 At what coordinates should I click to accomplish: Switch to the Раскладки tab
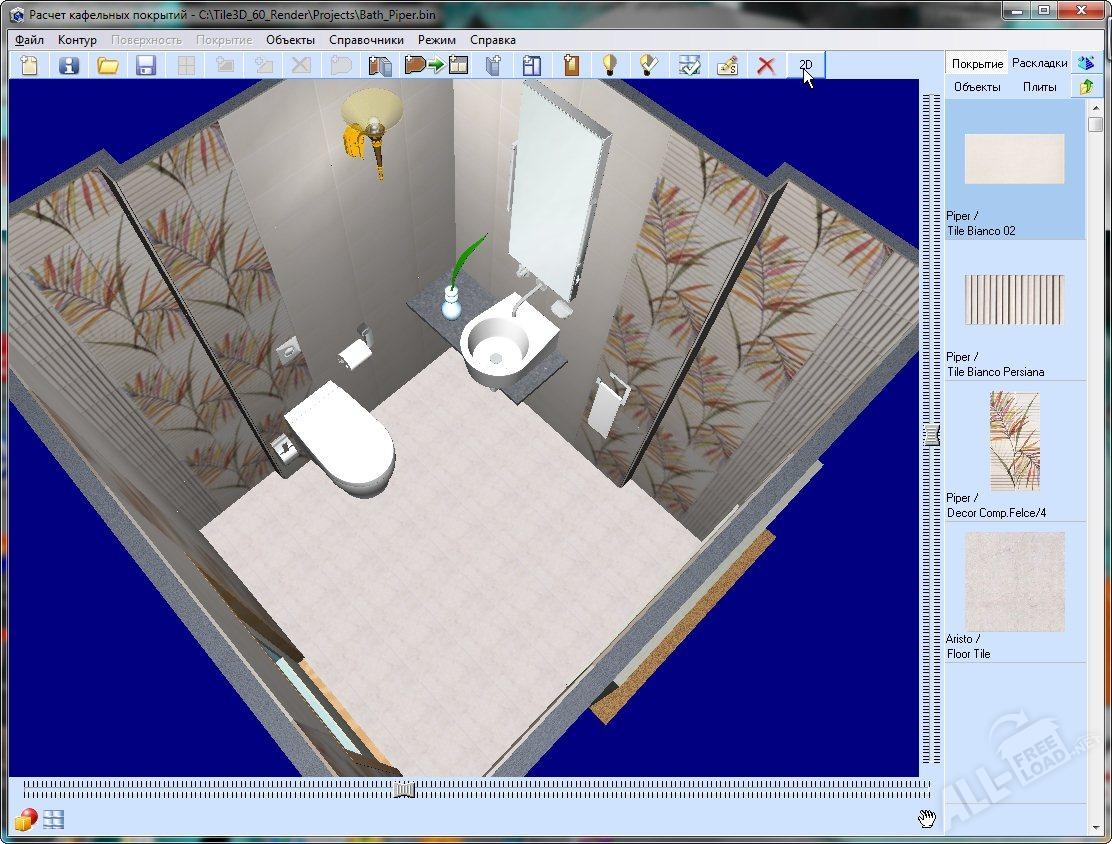pyautogui.click(x=1039, y=63)
